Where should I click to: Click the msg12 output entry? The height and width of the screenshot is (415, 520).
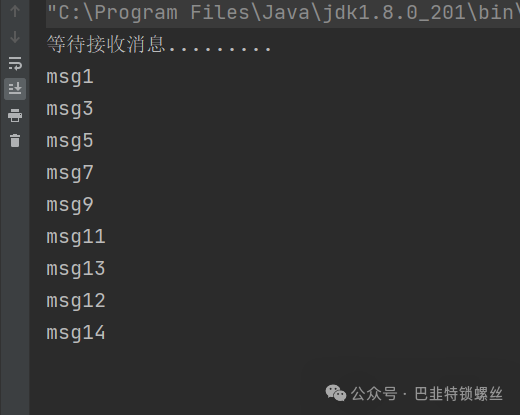[x=76, y=301]
